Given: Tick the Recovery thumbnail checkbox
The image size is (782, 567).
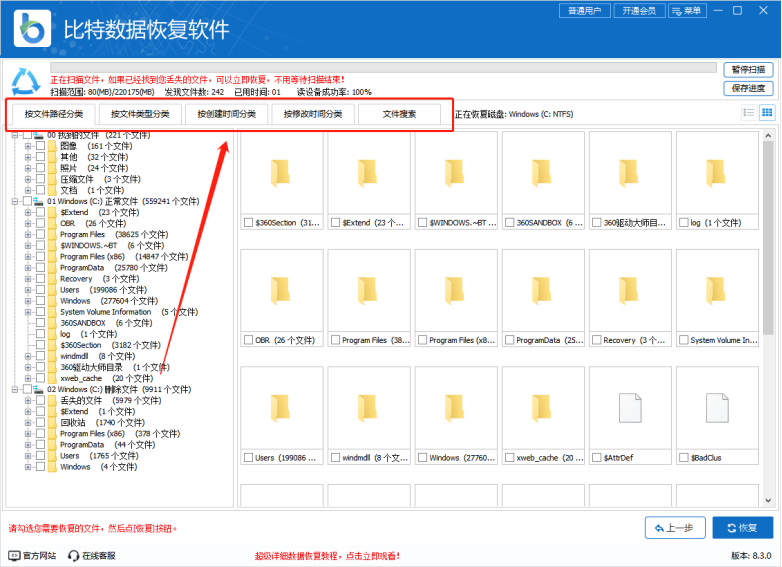Looking at the screenshot, I should (596, 340).
